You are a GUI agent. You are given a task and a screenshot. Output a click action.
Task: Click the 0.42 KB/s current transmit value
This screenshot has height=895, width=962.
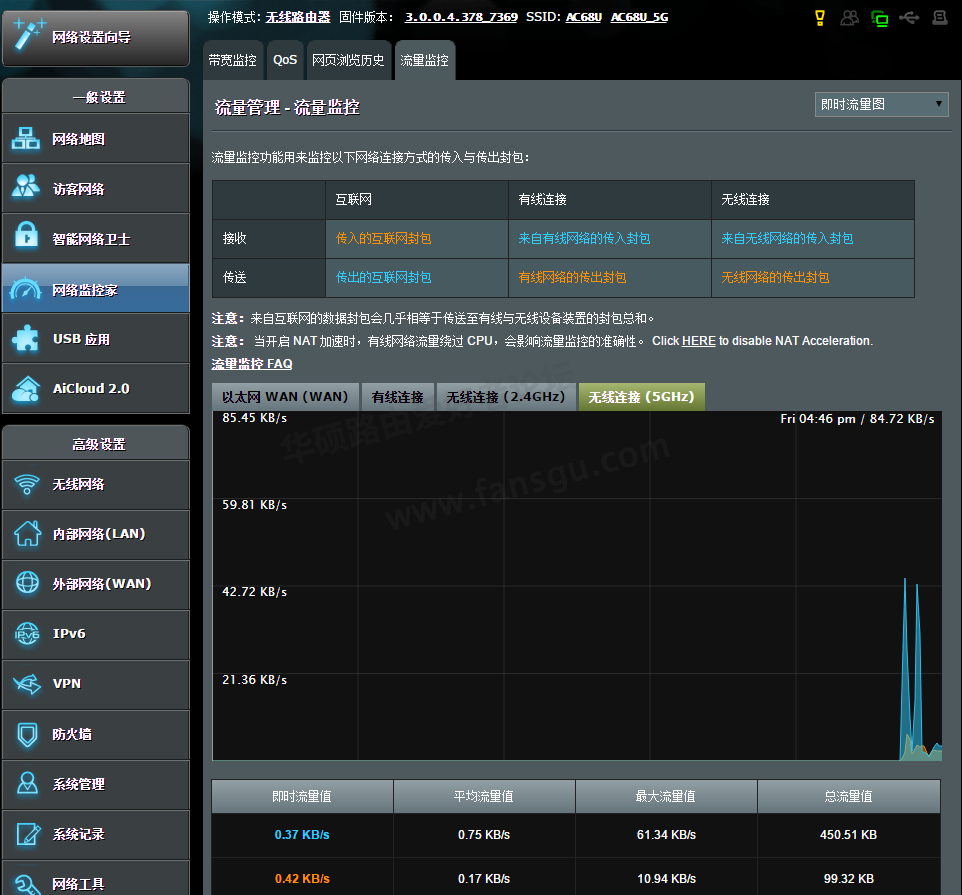(302, 879)
